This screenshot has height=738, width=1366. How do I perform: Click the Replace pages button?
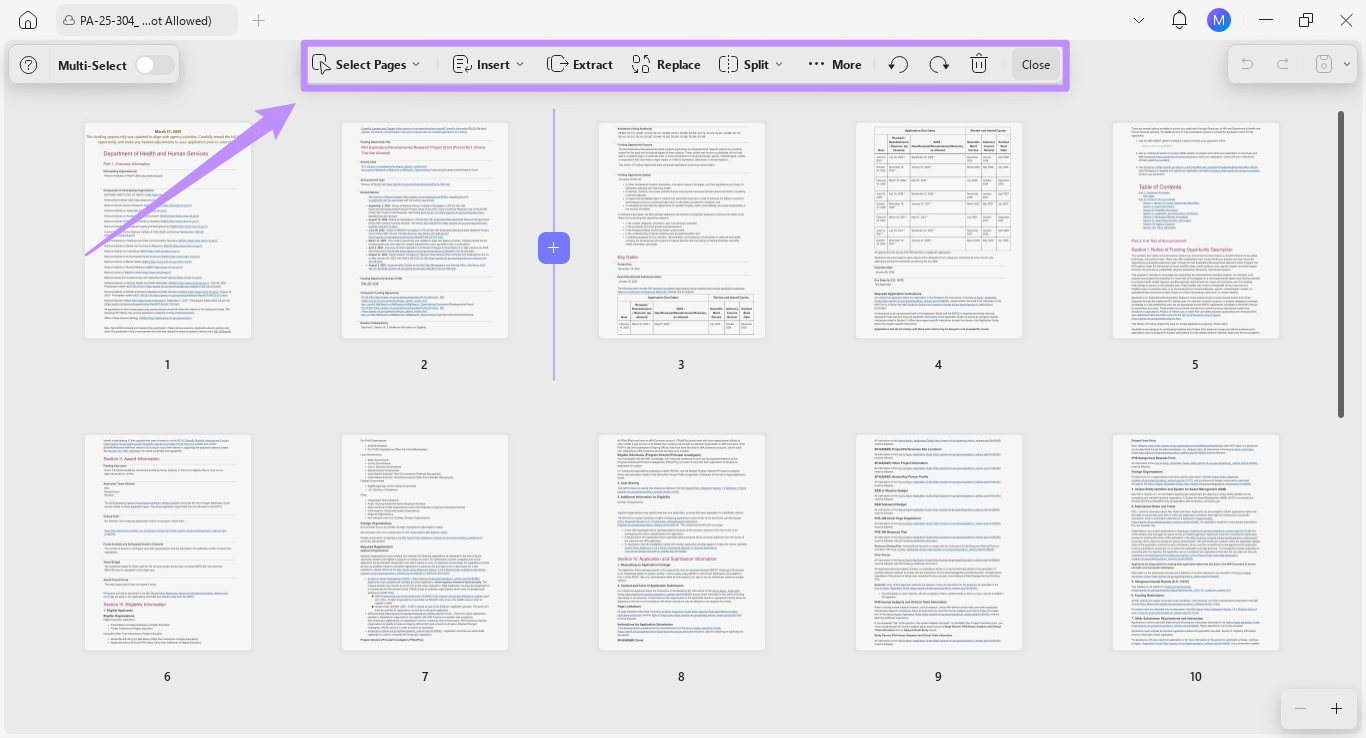[666, 65]
